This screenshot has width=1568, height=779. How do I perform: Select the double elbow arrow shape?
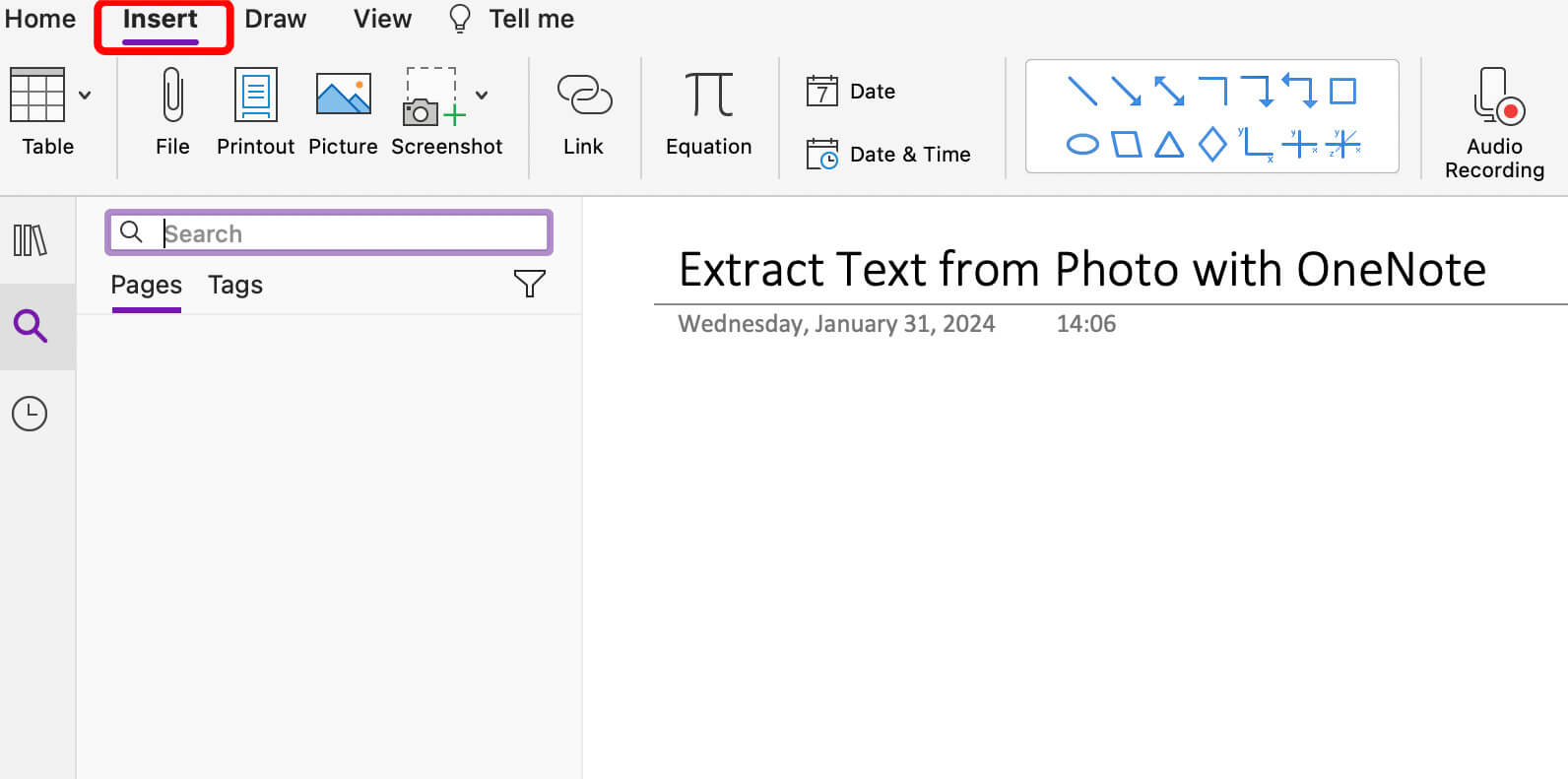point(1299,91)
